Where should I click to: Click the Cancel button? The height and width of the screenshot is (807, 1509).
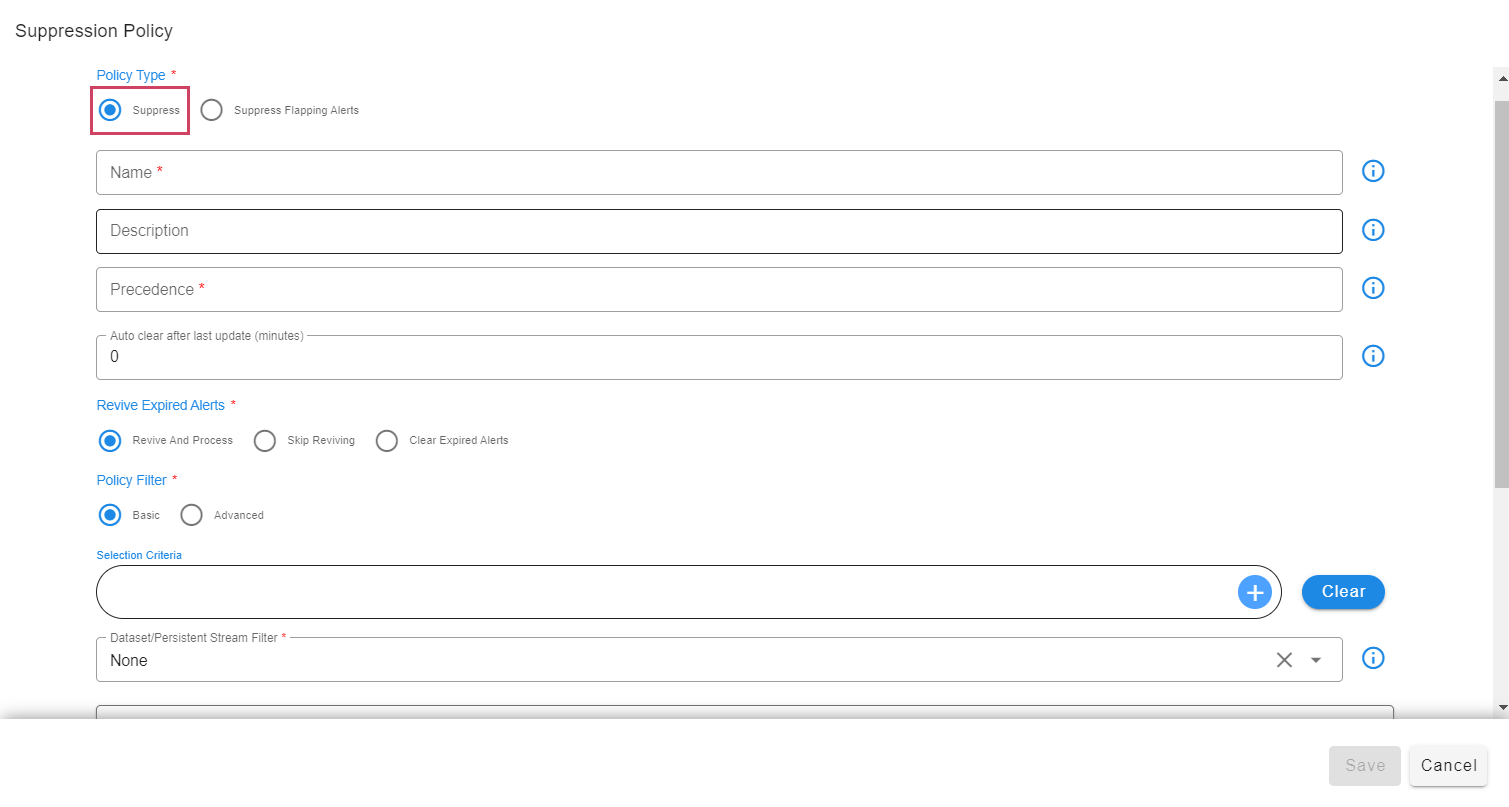[1448, 765]
